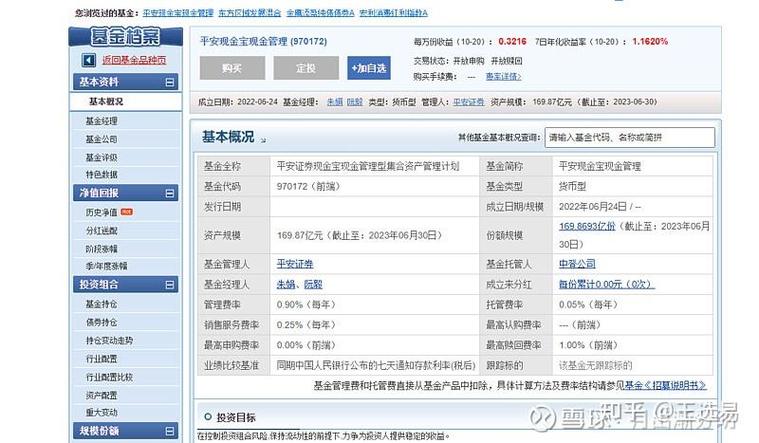Screen dimensions: 759x443
Task: Open 持仓变动走势 sidebar item
Action: point(109,340)
